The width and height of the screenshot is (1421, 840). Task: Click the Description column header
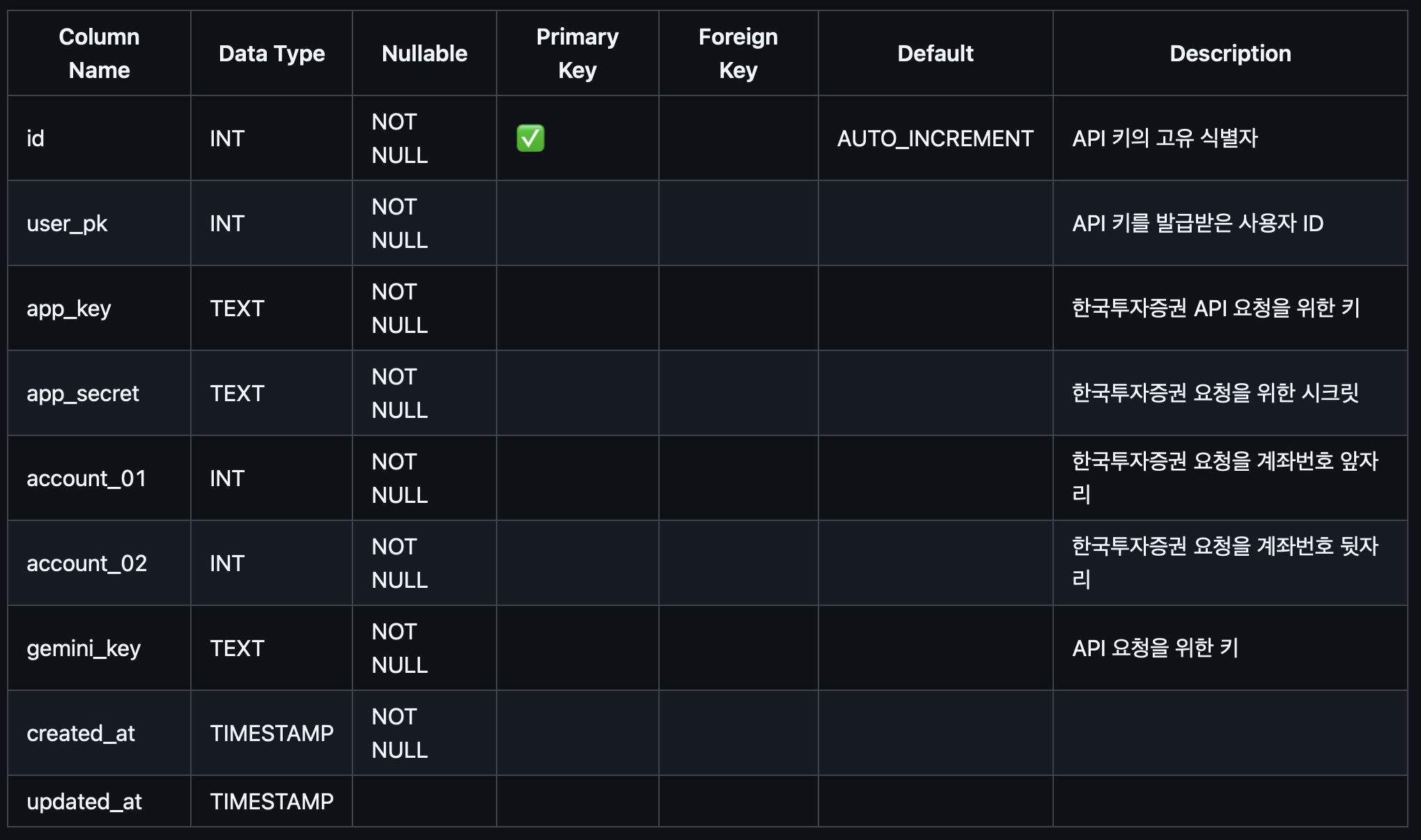pos(1230,53)
